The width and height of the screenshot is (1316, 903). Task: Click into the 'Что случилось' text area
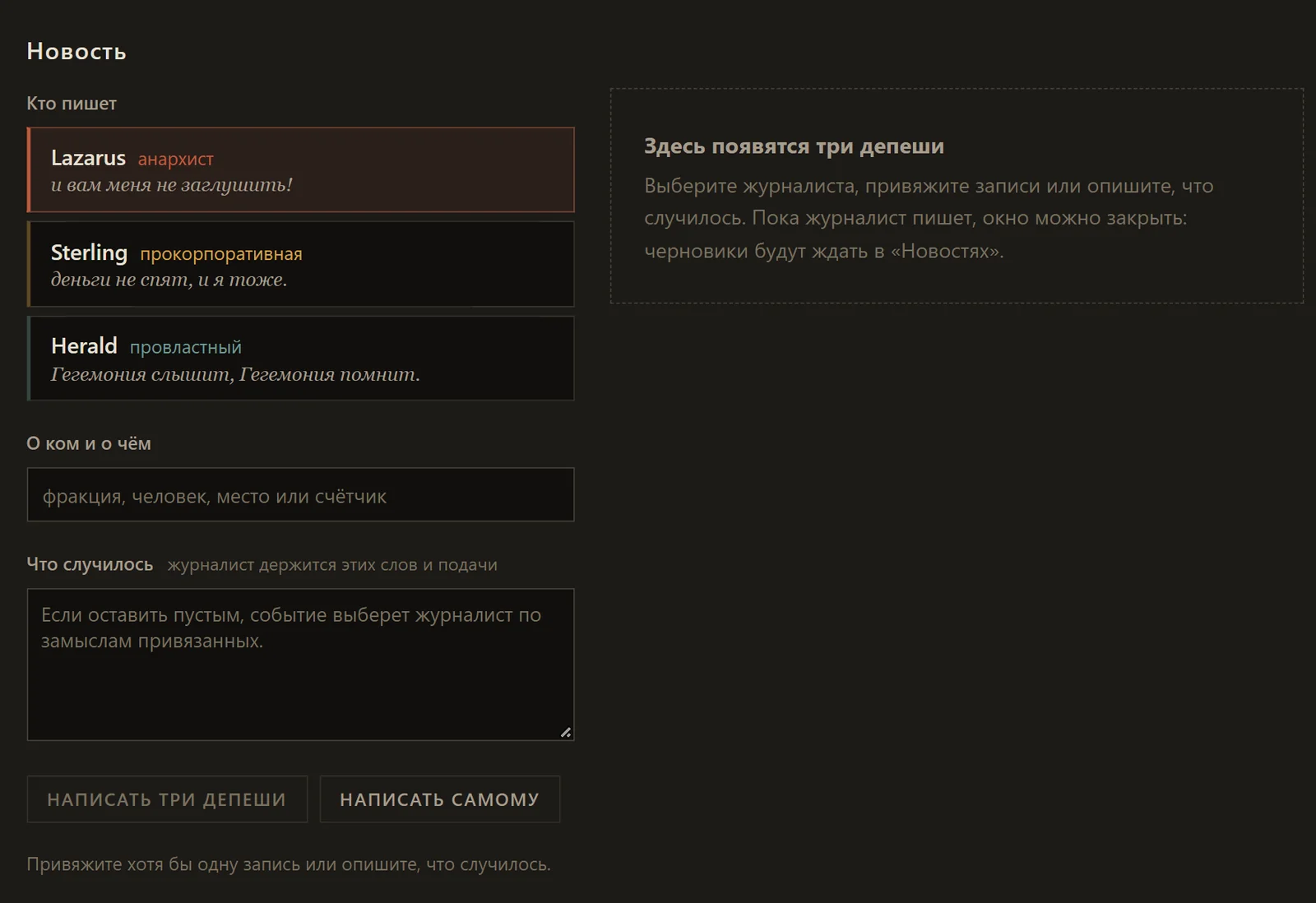(x=300, y=665)
